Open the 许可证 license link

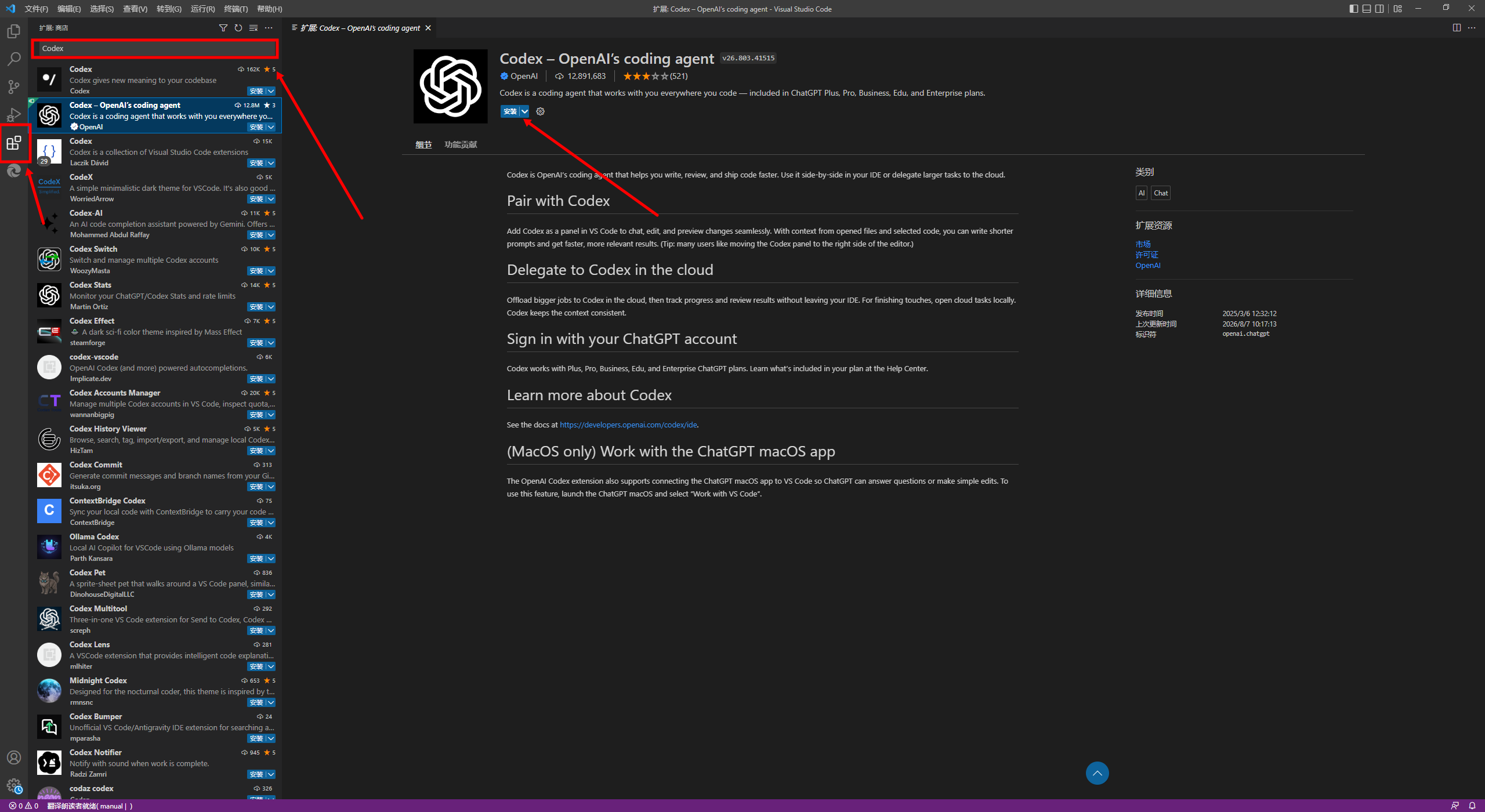coord(1147,255)
